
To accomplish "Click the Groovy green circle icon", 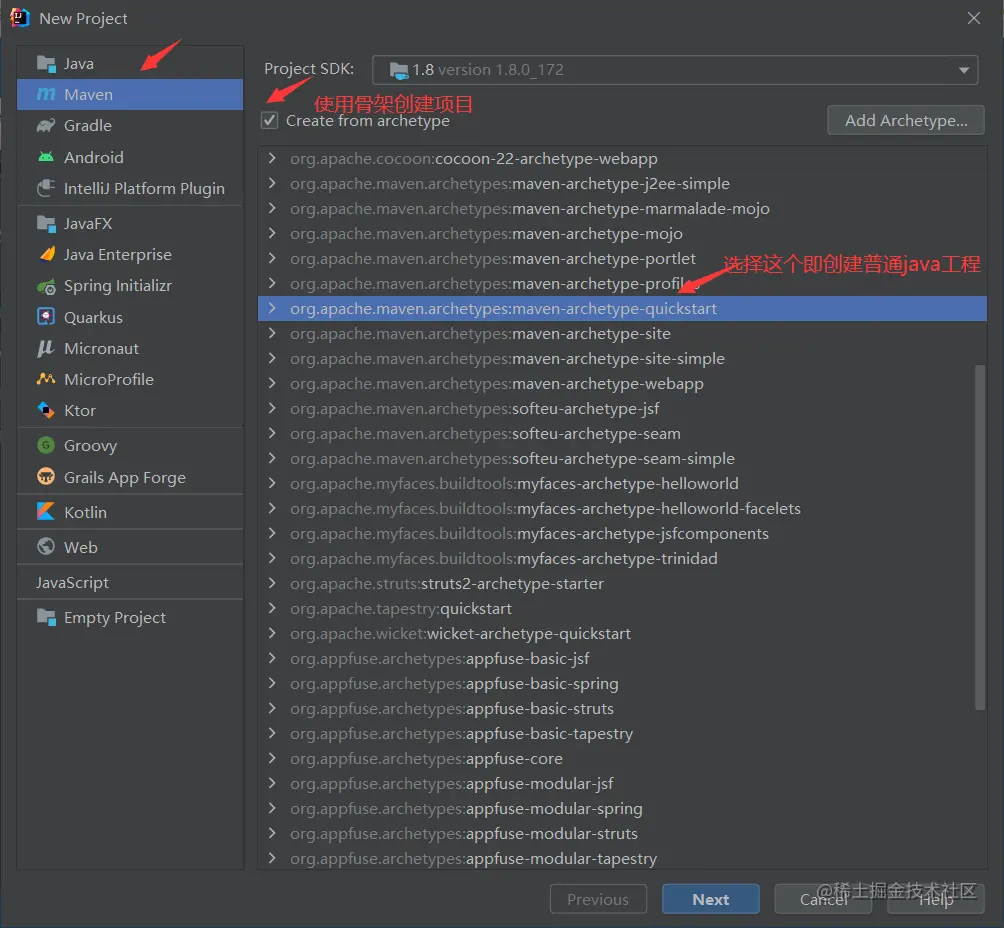I will 46,444.
